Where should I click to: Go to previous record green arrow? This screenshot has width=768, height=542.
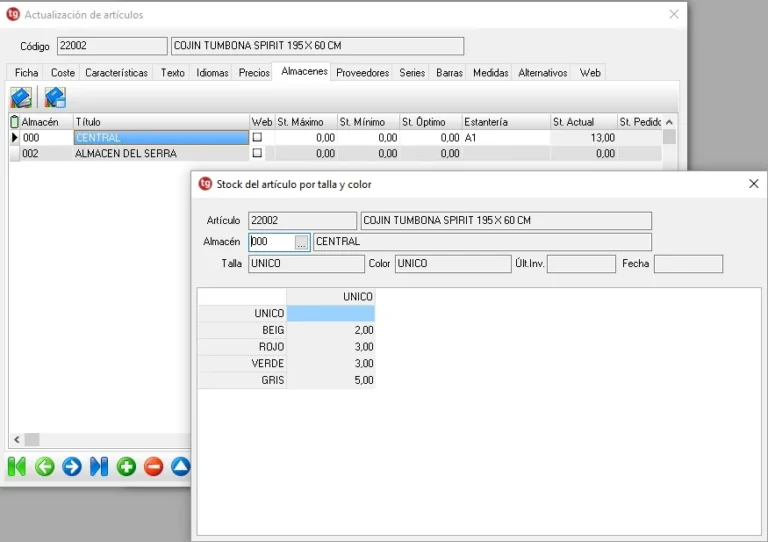pos(45,466)
